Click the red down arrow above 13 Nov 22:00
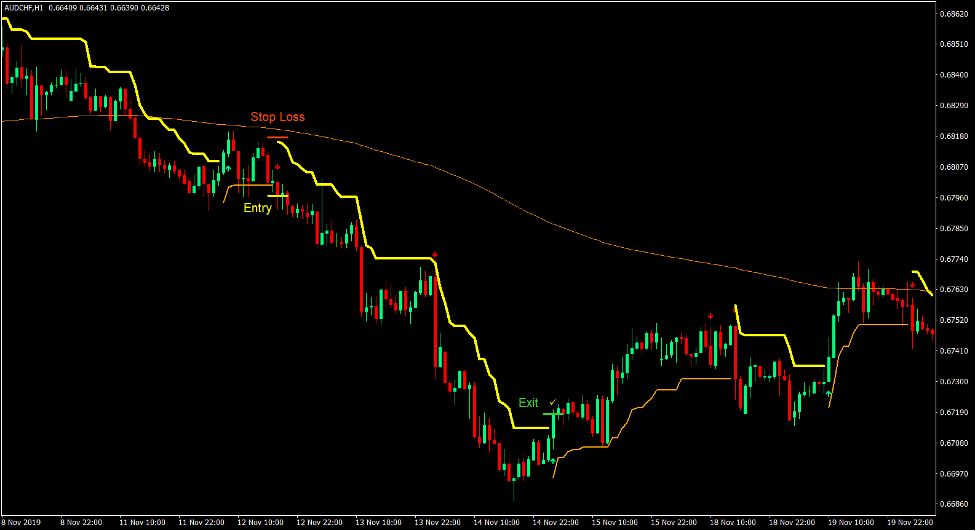 pyautogui.click(x=434, y=255)
